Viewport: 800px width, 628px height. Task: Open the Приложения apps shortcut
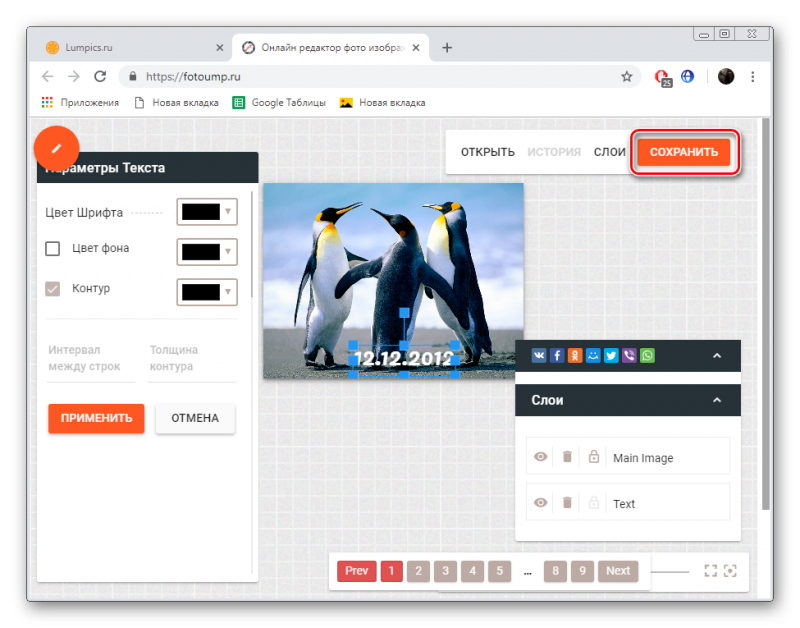click(x=80, y=103)
